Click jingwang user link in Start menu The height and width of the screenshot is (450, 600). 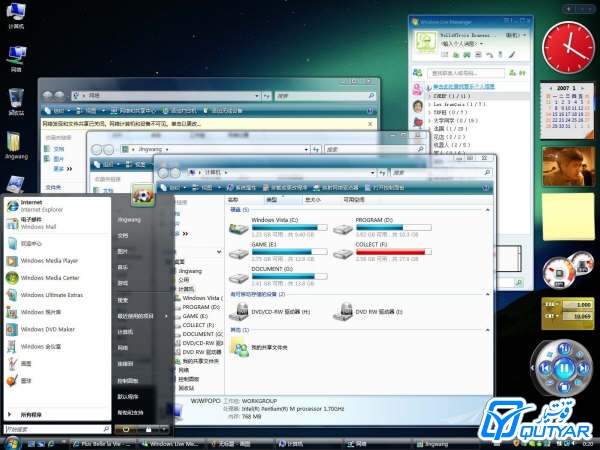(129, 220)
